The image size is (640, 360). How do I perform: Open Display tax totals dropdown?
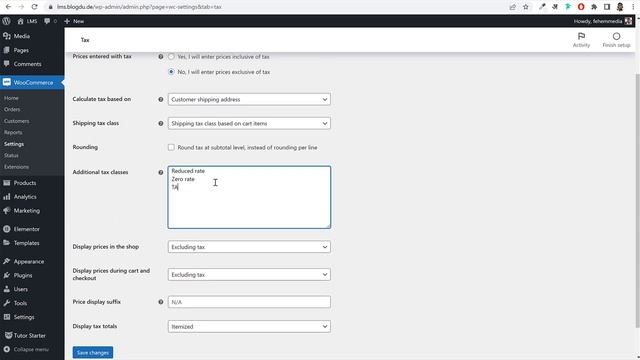coord(249,327)
